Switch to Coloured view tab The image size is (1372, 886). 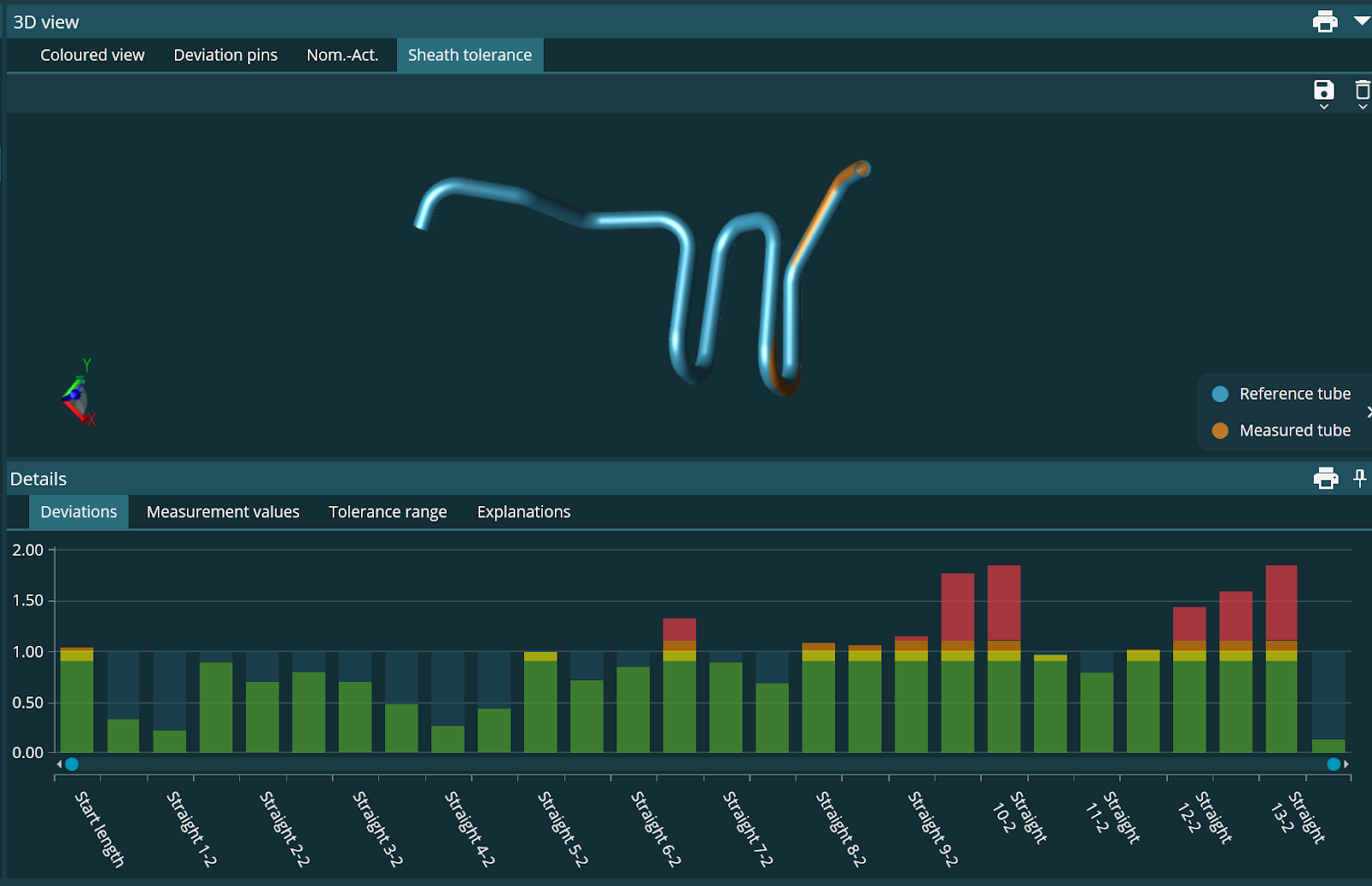[93, 55]
